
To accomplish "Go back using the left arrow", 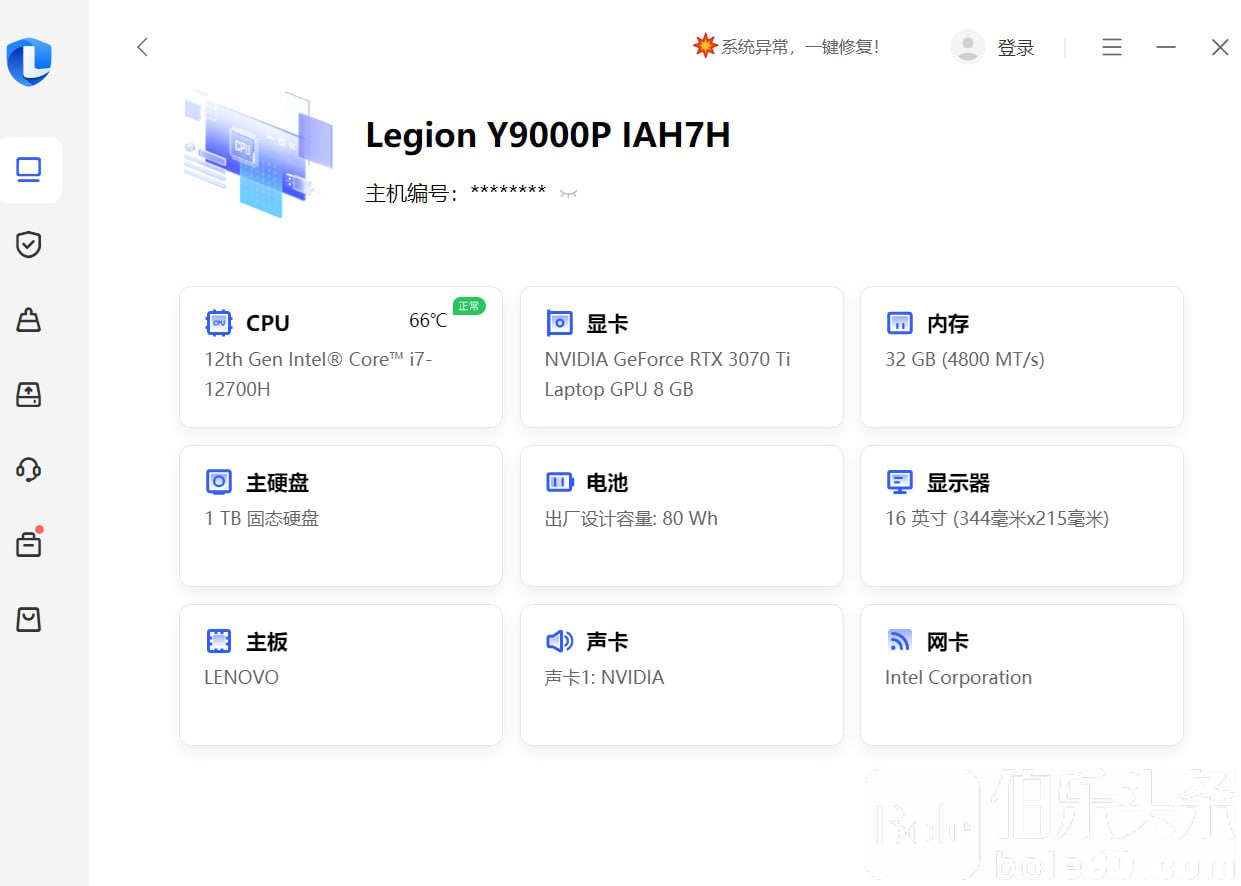I will point(142,47).
